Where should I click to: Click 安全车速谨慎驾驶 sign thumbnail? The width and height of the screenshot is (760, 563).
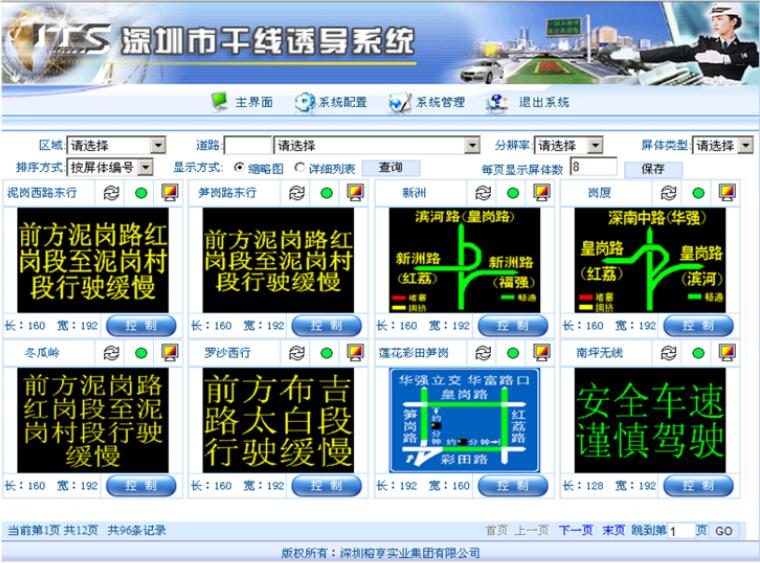[x=650, y=419]
